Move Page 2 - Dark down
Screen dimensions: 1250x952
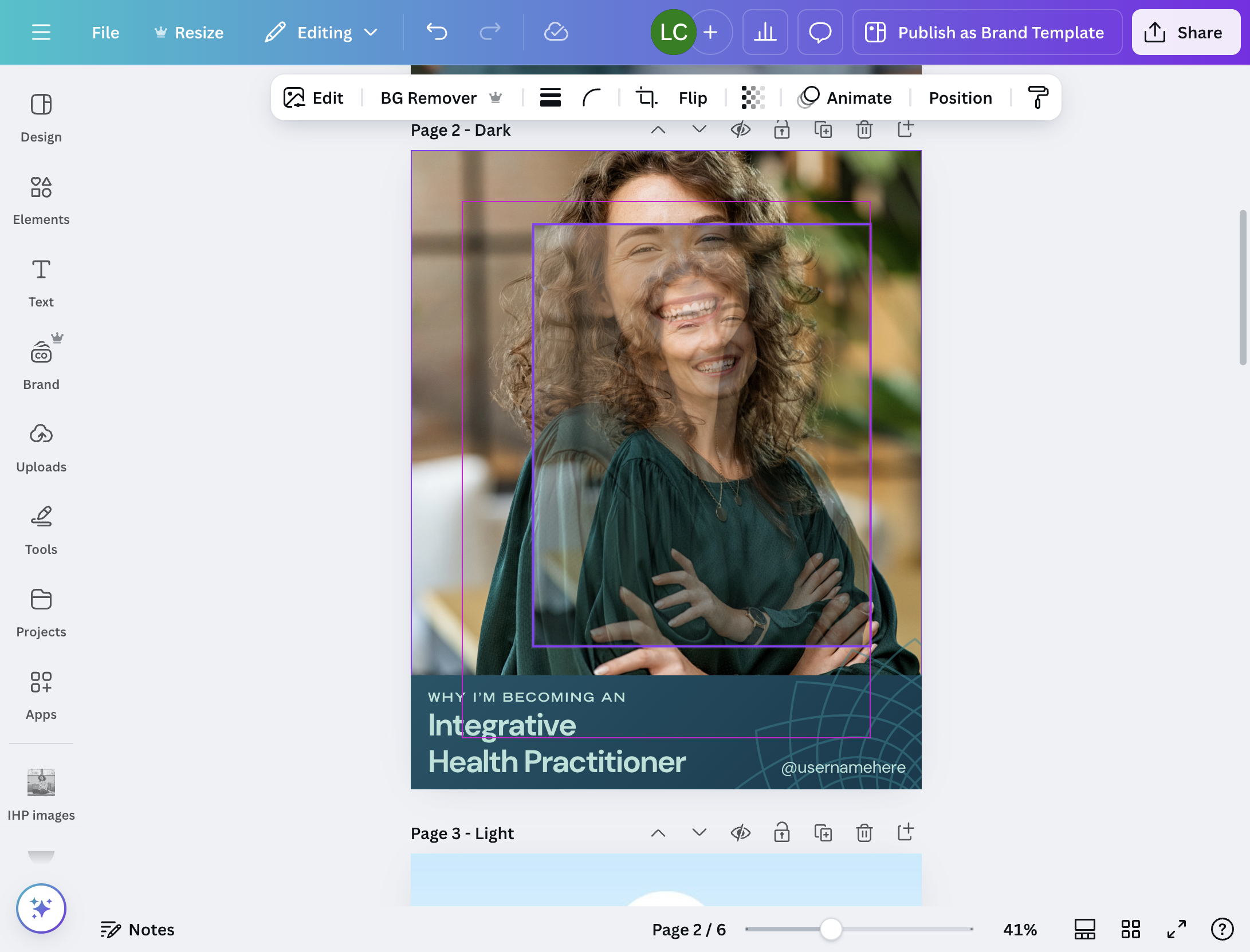click(699, 130)
